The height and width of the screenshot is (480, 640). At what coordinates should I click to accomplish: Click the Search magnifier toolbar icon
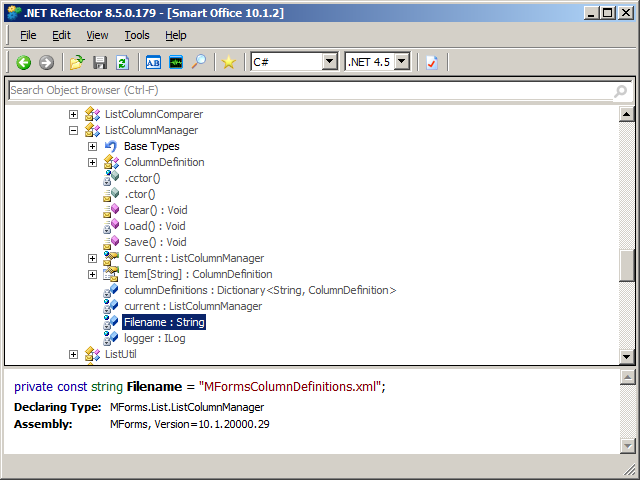pos(199,62)
